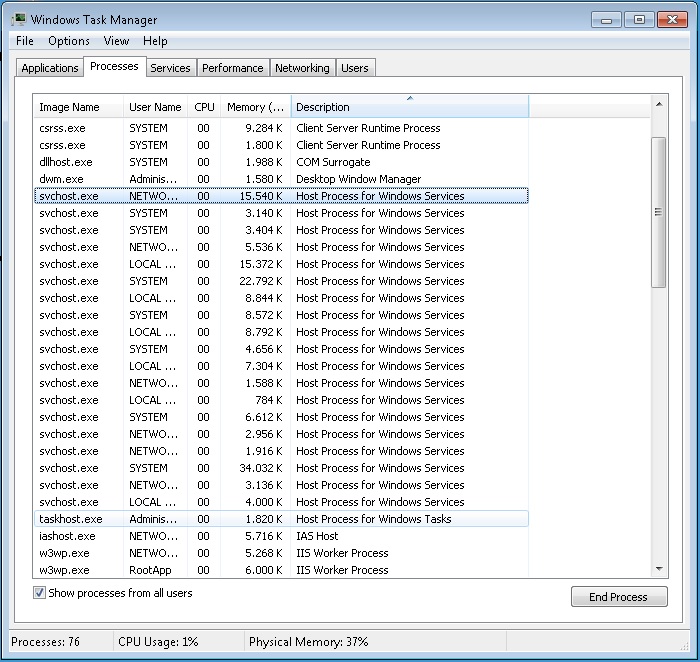The width and height of the screenshot is (700, 662).
Task: Go to the Networking tab
Action: pos(302,68)
